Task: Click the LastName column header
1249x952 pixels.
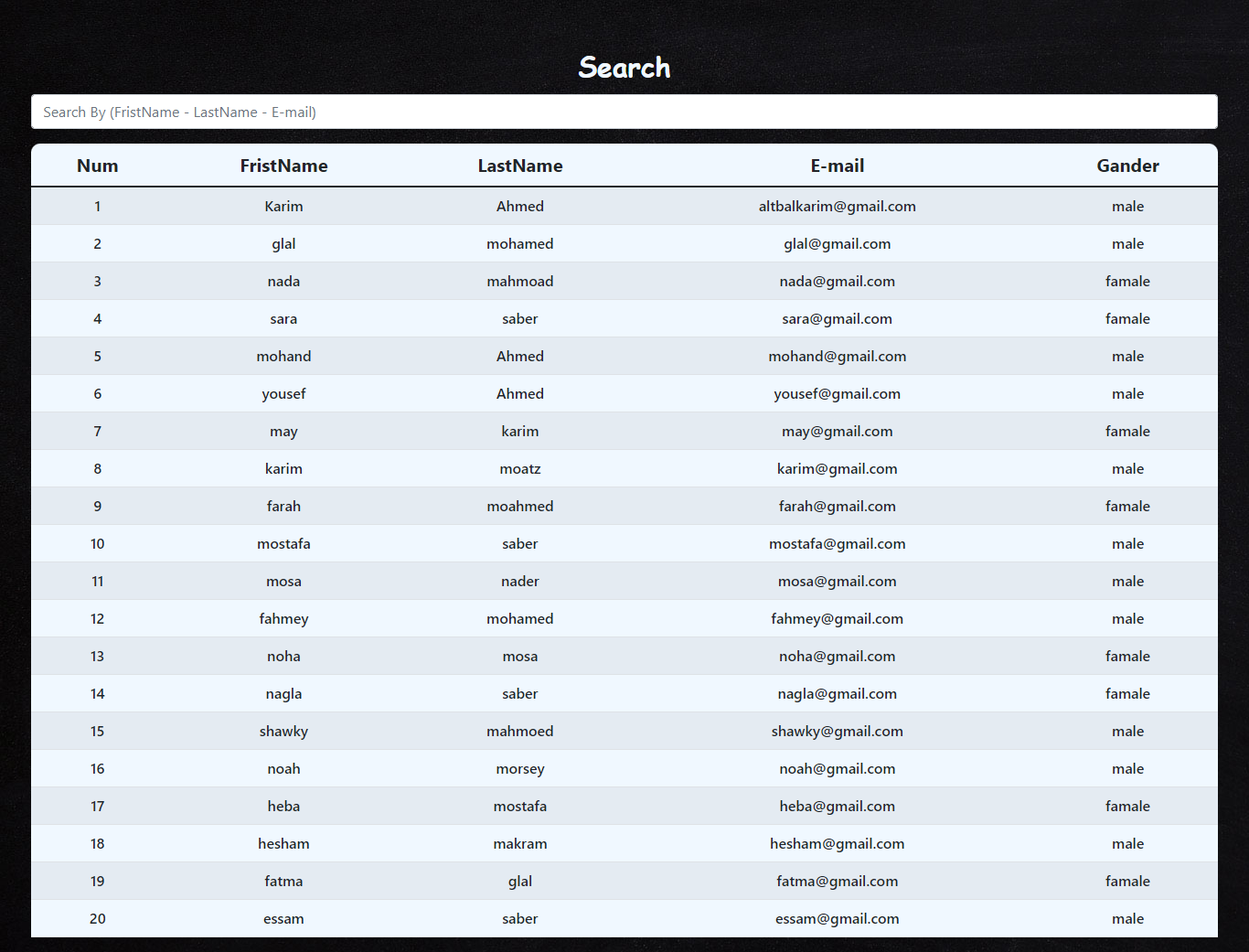Action: click(x=520, y=166)
